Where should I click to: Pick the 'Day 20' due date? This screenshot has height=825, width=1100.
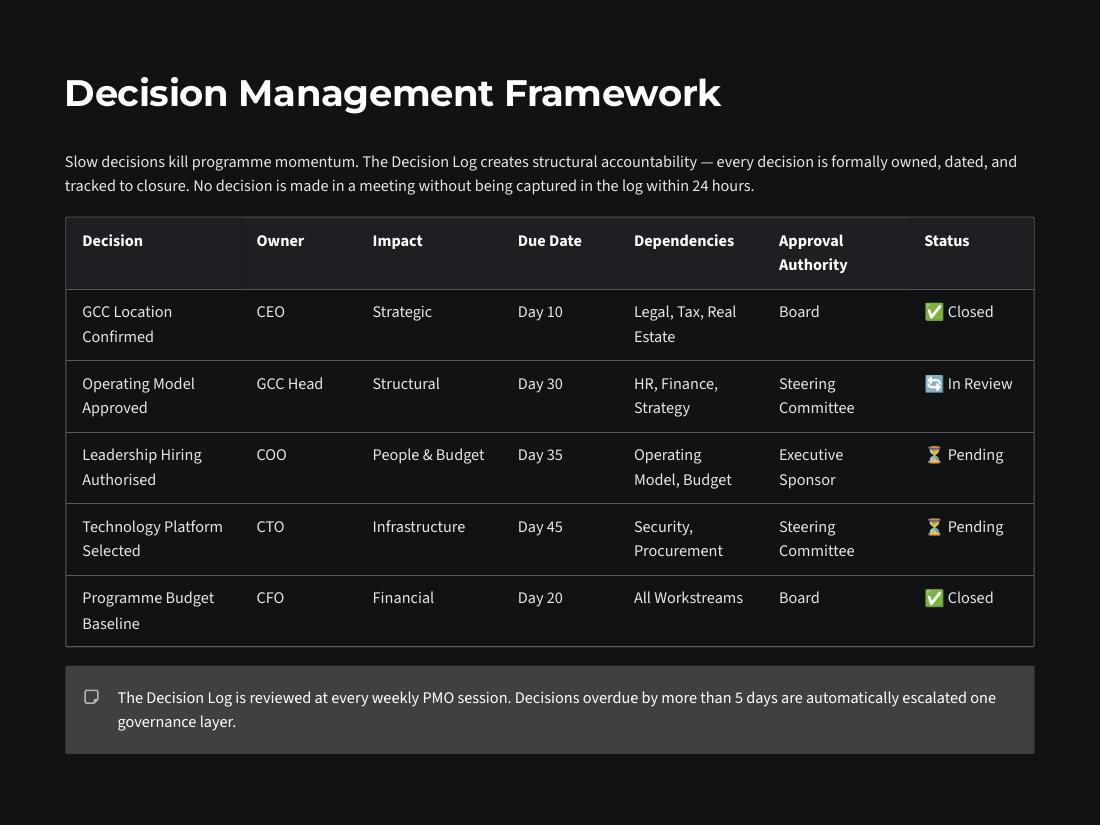coord(540,598)
